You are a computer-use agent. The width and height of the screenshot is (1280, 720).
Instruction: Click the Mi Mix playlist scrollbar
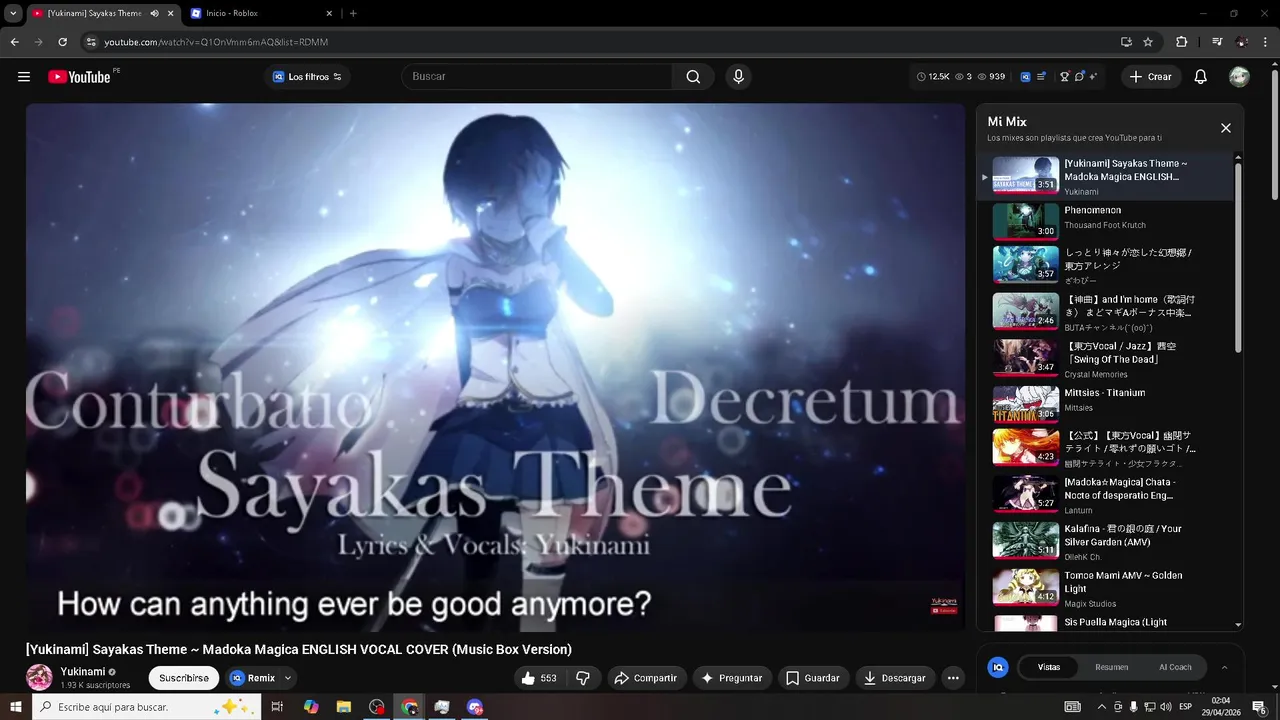[1239, 258]
